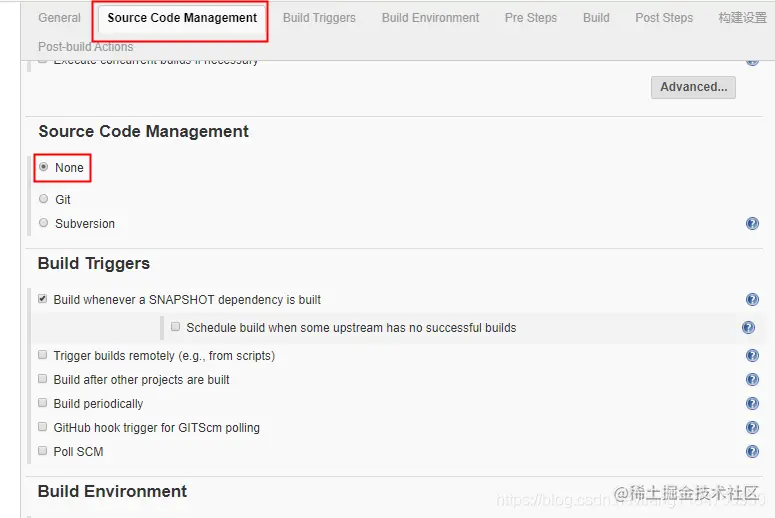Go to the Post-build Actions tab
The image size is (775, 518).
[x=86, y=47]
